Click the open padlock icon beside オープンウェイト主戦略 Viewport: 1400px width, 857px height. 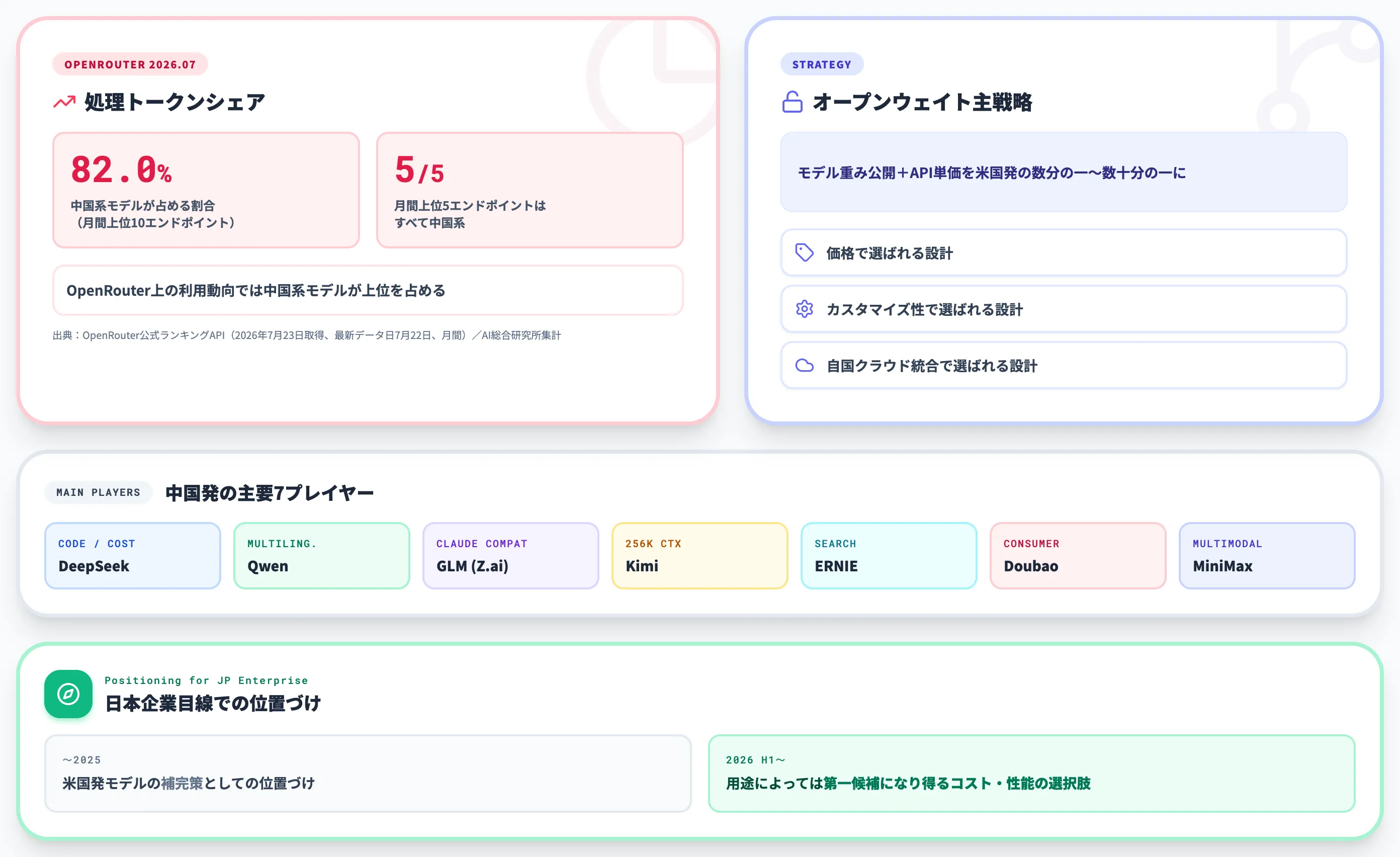tap(792, 102)
